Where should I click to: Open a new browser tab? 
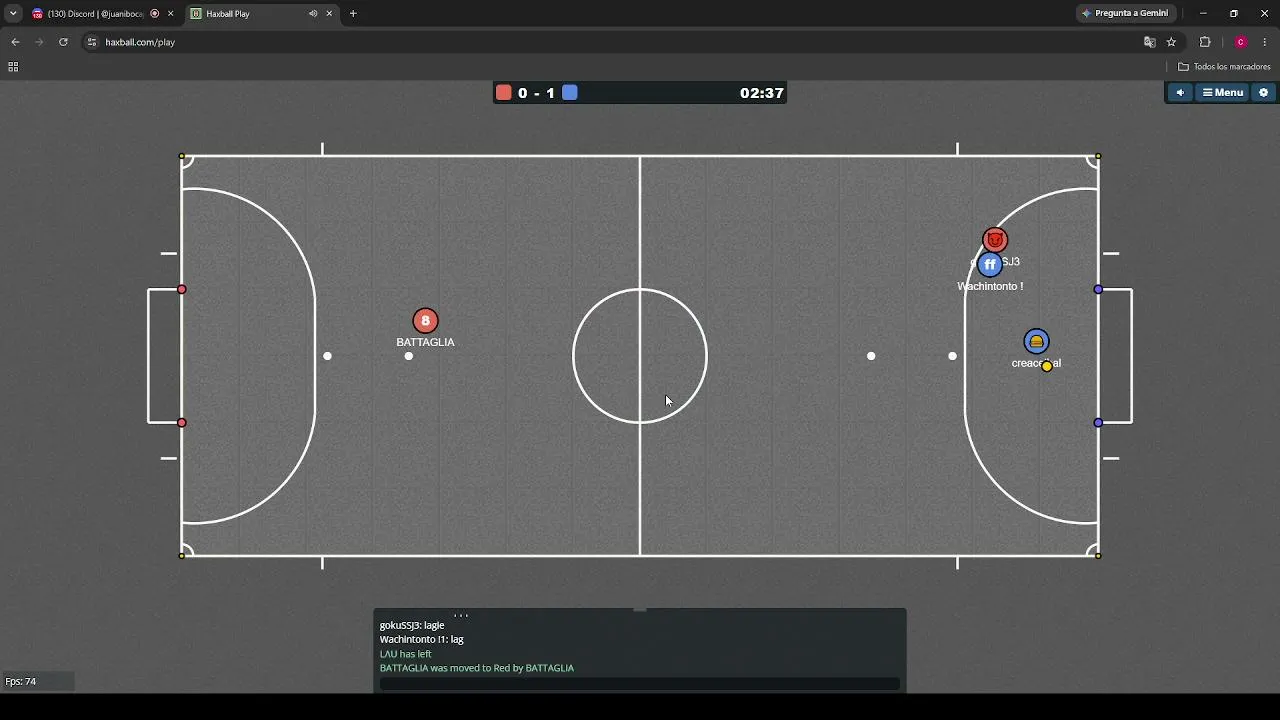[x=353, y=14]
